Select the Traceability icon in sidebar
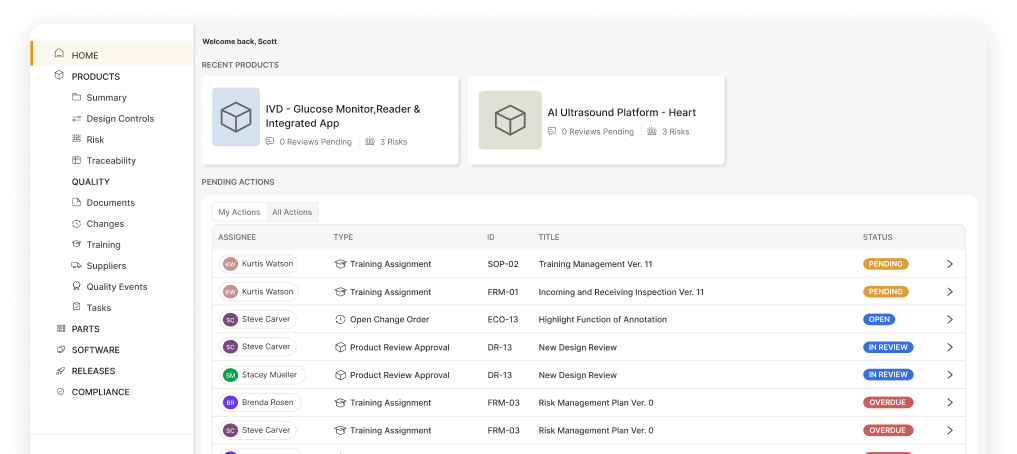 [x=77, y=161]
